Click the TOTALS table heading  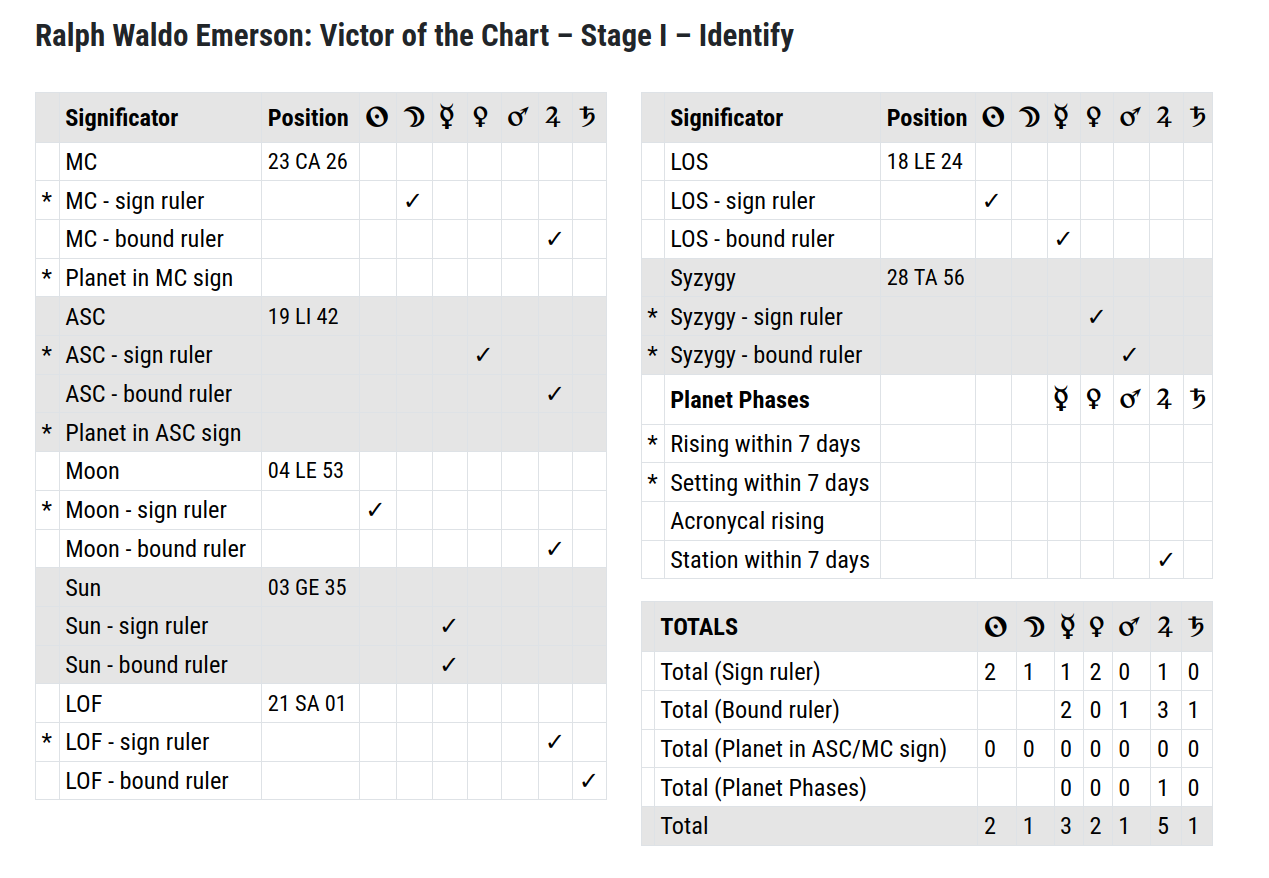699,627
